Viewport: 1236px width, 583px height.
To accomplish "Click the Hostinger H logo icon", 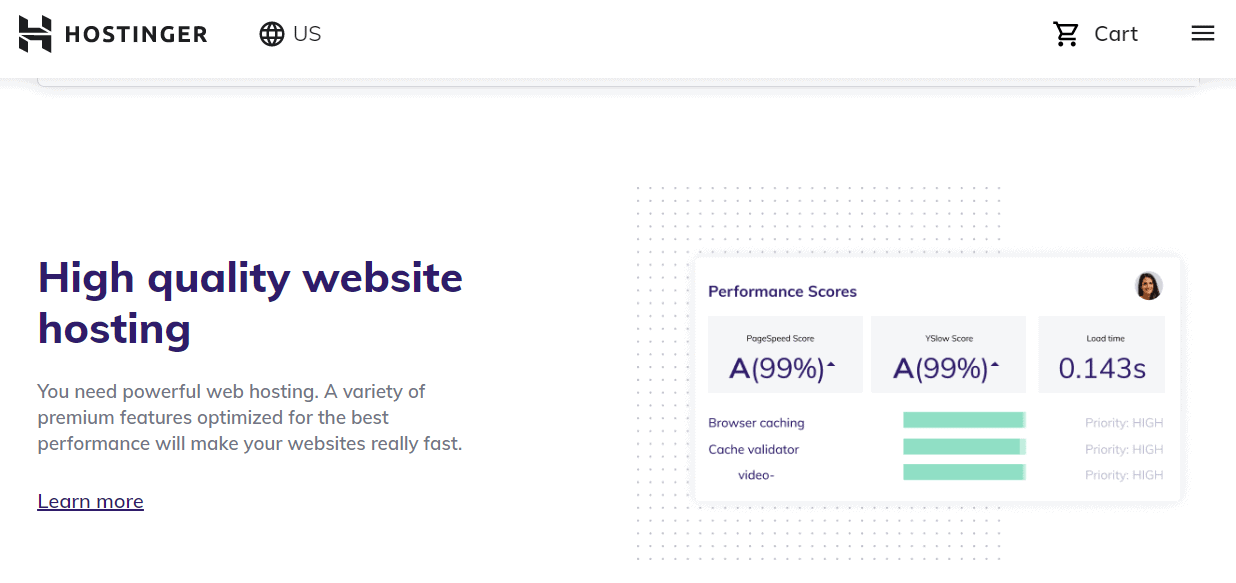I will [x=34, y=34].
